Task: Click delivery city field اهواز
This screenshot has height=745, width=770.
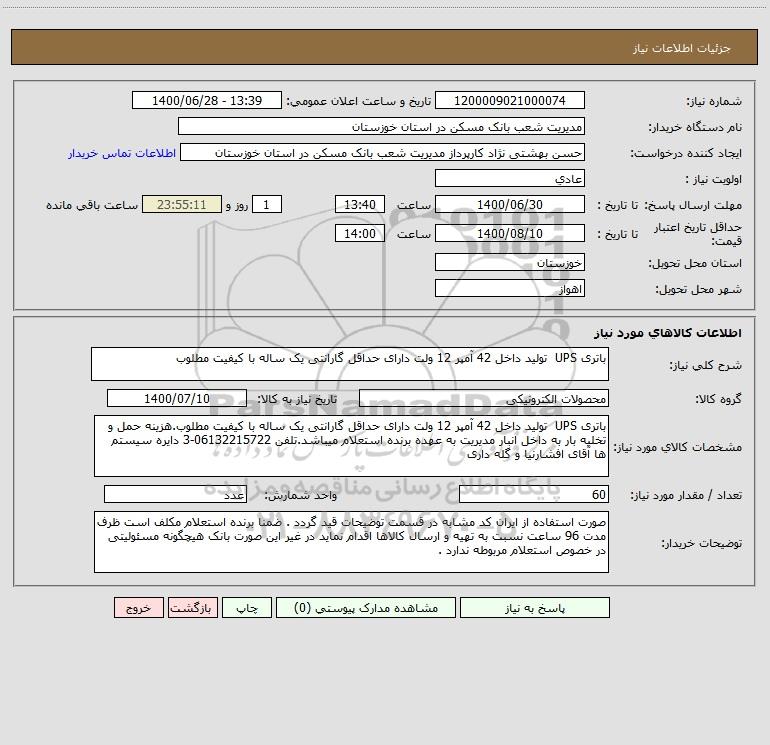Action: coord(510,288)
